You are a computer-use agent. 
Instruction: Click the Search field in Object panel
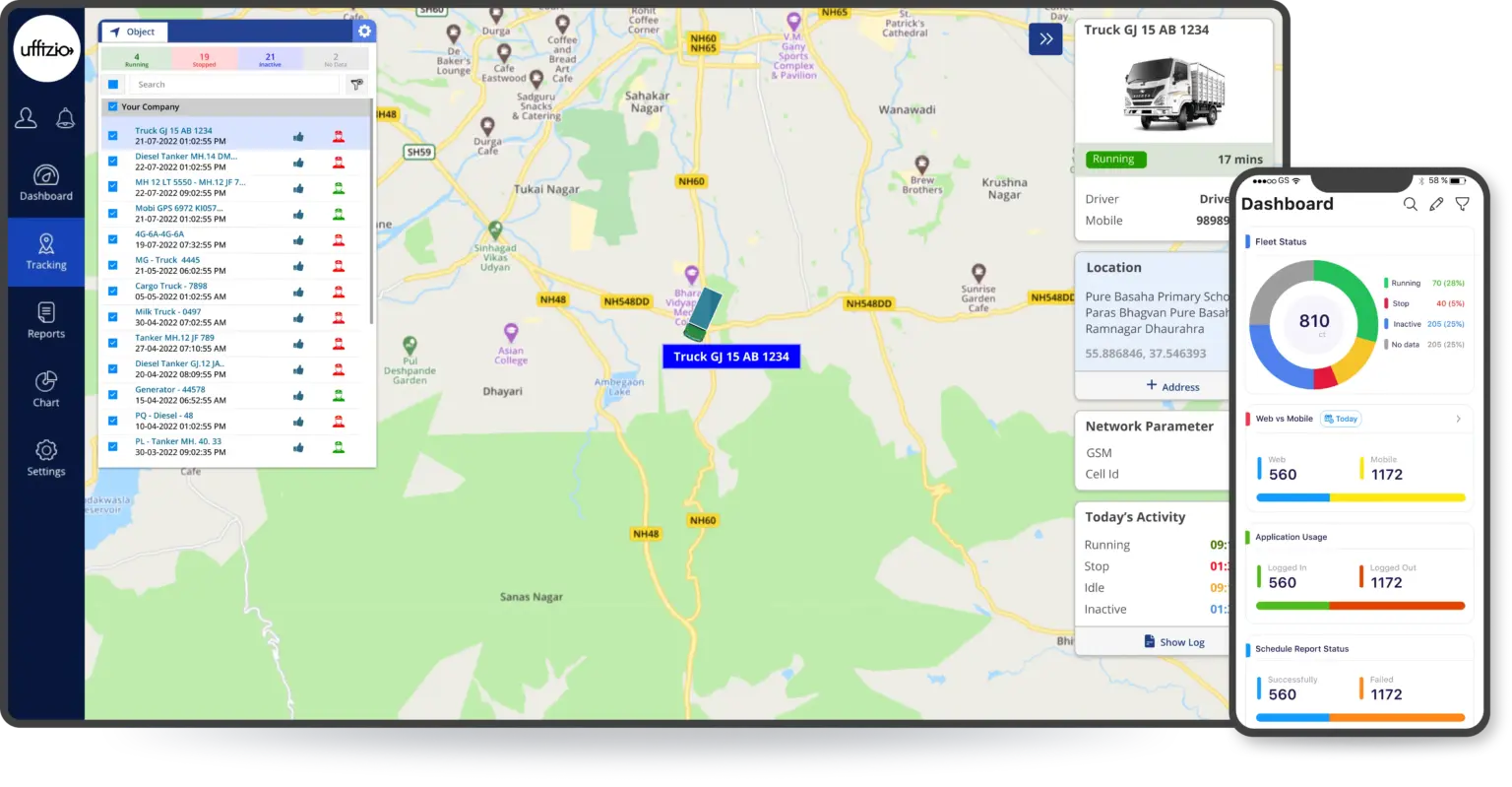click(234, 85)
